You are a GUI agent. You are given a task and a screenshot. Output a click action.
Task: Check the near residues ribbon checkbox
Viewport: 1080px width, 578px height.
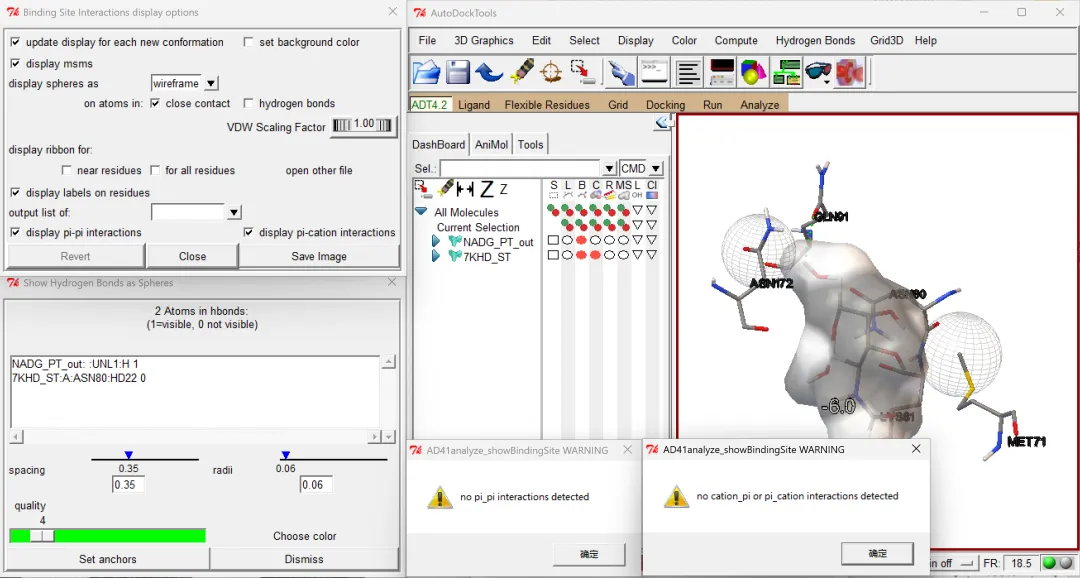[x=66, y=170]
